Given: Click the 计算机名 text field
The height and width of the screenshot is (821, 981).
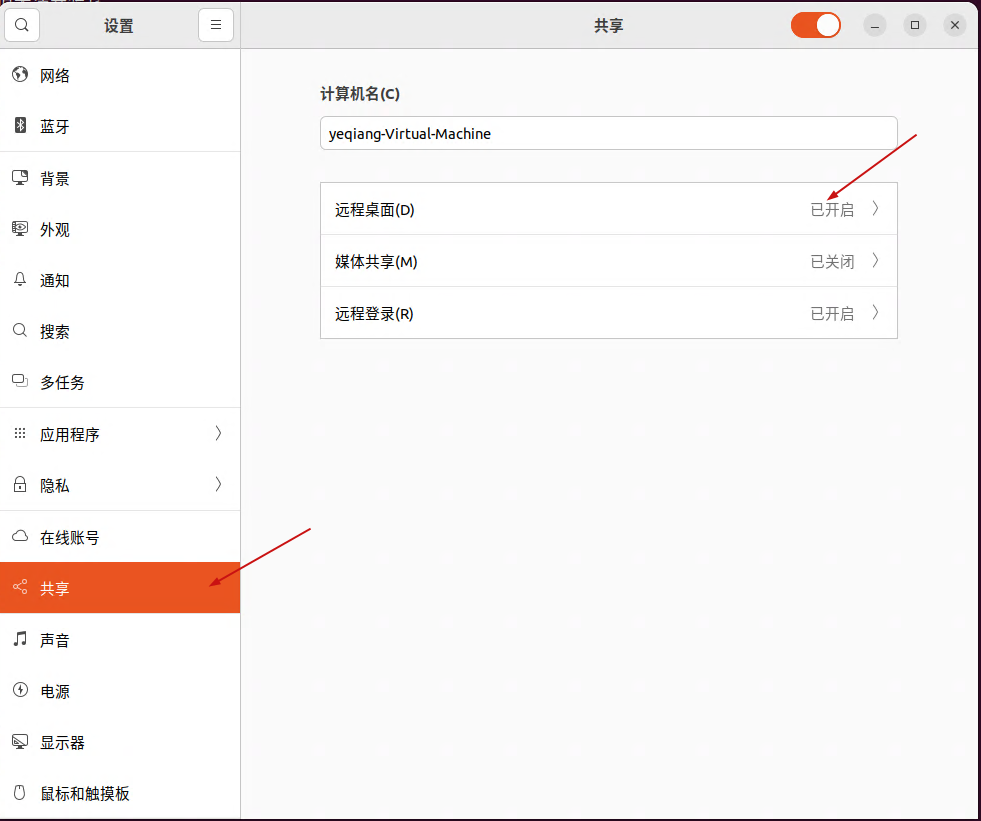Looking at the screenshot, I should point(609,133).
